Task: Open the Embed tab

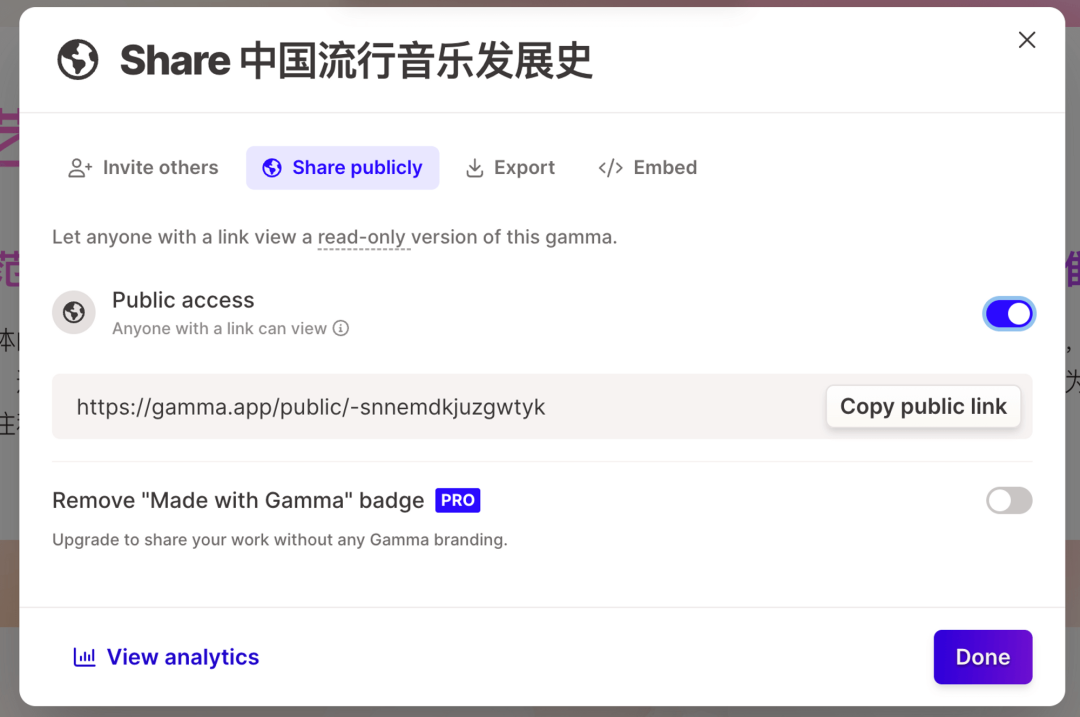Action: [647, 167]
